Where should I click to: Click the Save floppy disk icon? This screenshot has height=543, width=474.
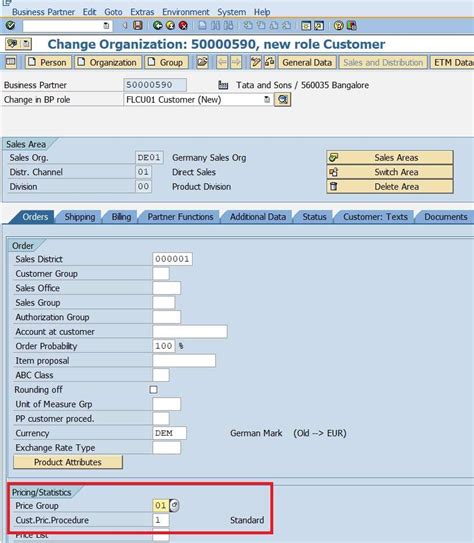coord(138,26)
